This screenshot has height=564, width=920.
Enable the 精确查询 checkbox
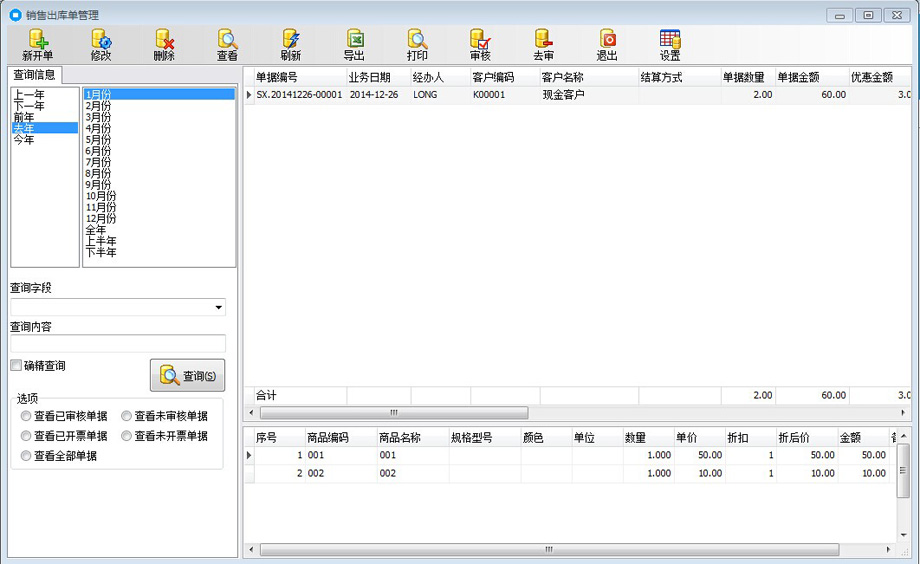pyautogui.click(x=16, y=365)
